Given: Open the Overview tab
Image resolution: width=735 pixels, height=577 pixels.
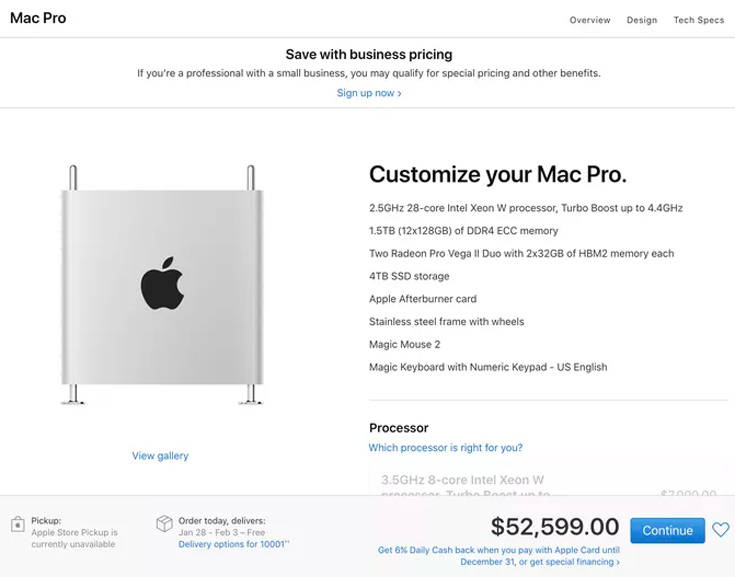Looking at the screenshot, I should pyautogui.click(x=590, y=20).
